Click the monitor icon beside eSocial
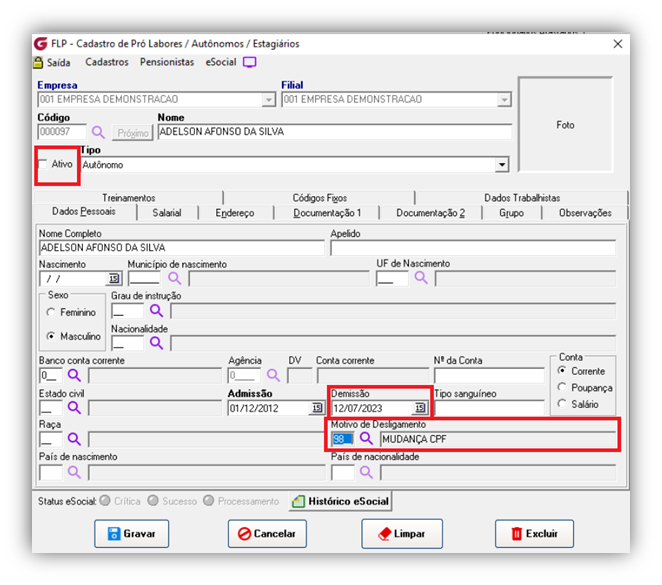Image resolution: width=662 pixels, height=585 pixels. click(x=250, y=62)
